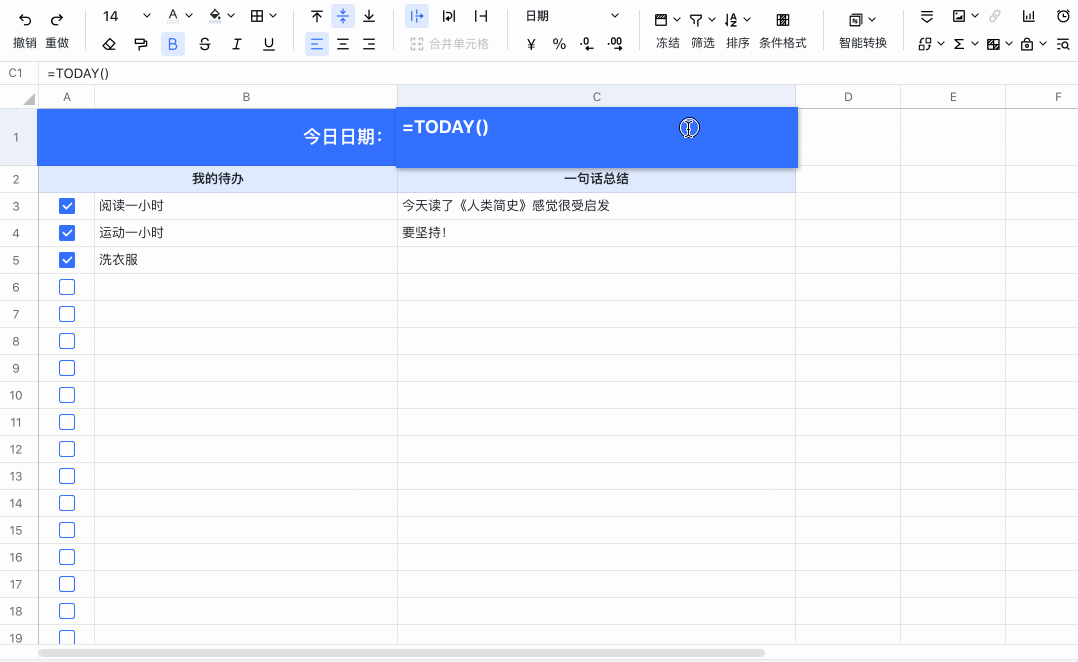Image resolution: width=1078 pixels, height=662 pixels.
Task: Toggle strikethrough formatting
Action: [204, 44]
